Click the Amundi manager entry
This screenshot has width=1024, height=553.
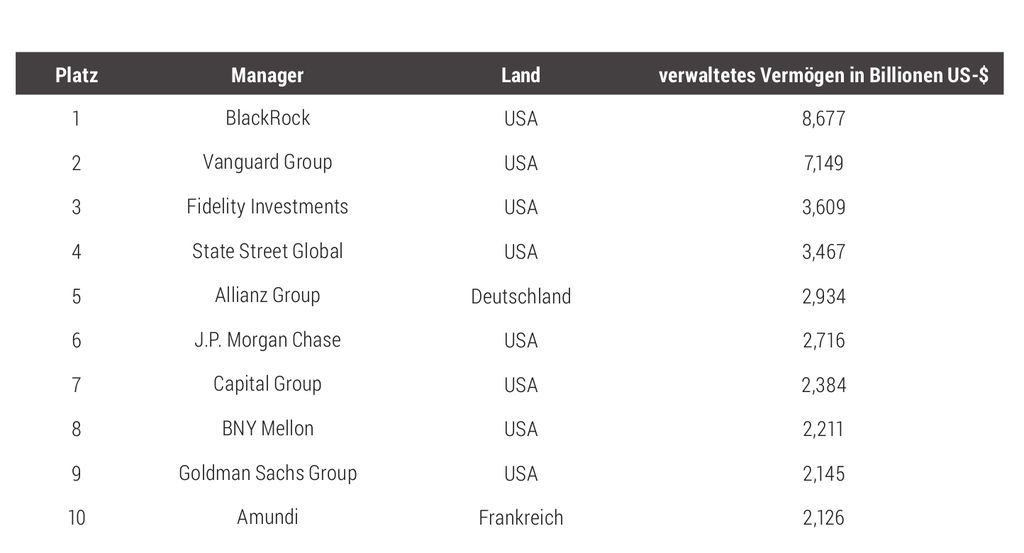pyautogui.click(x=267, y=518)
